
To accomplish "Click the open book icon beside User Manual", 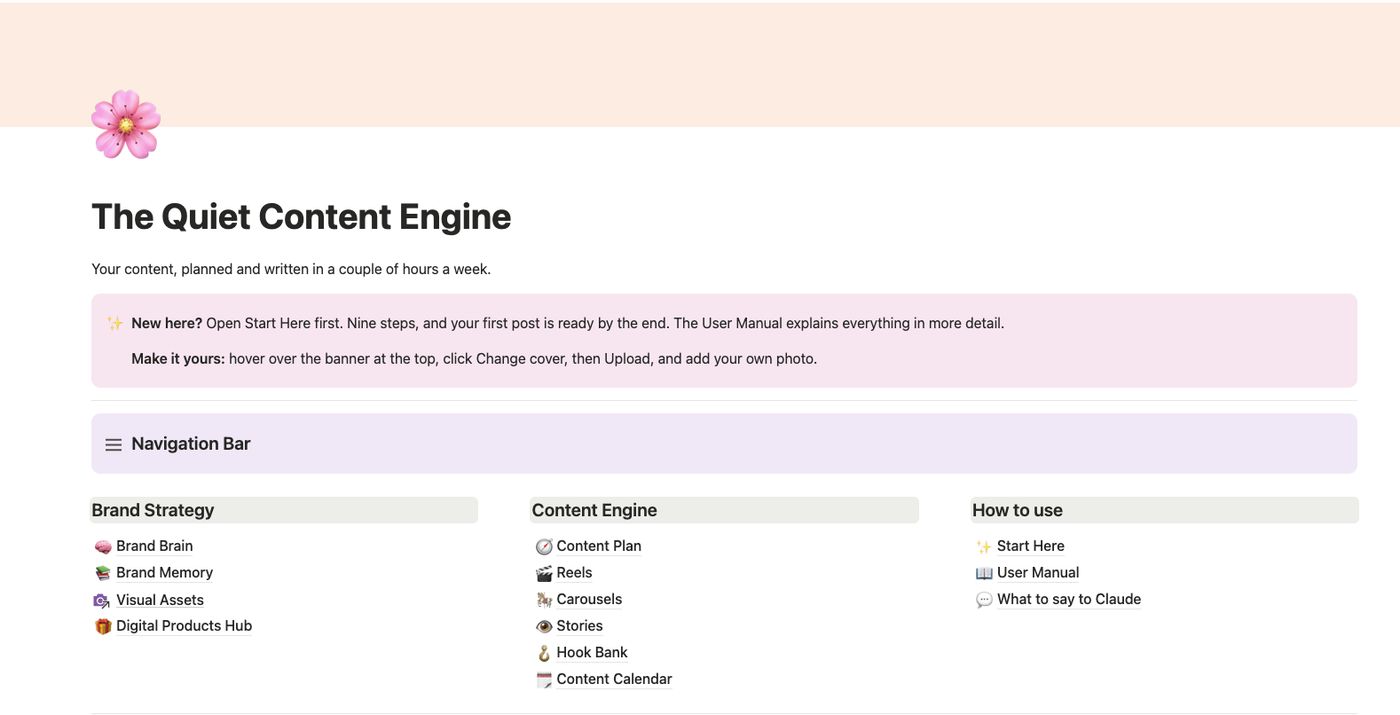I will [984, 573].
